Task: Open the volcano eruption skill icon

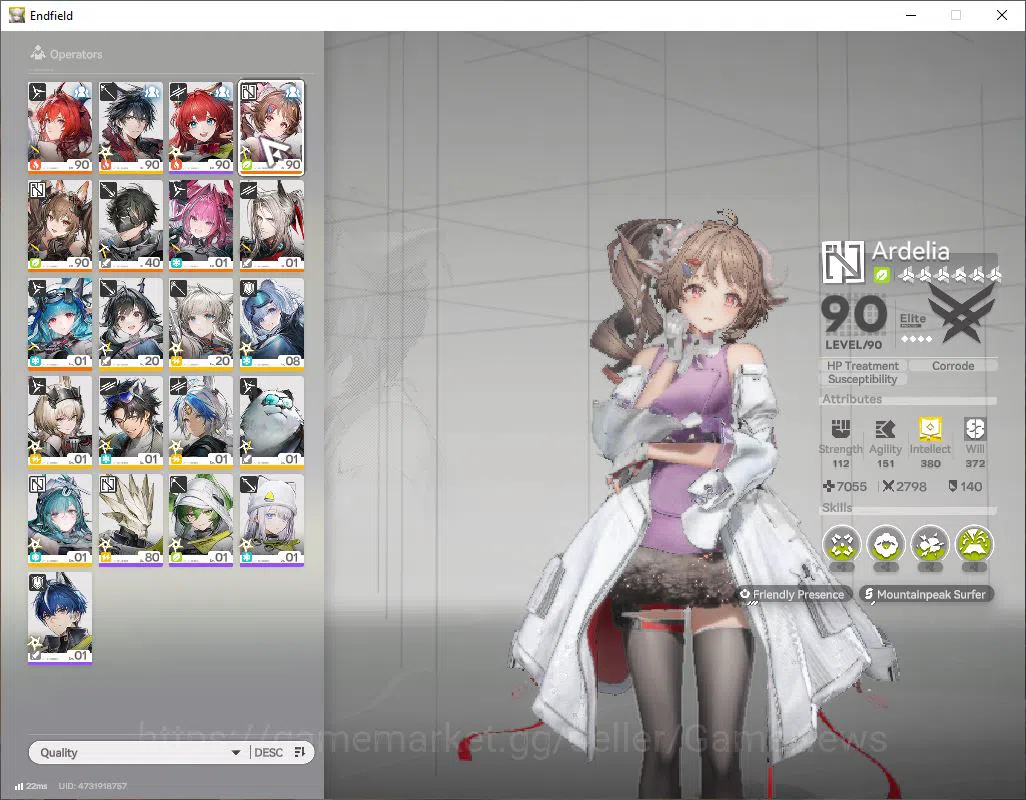Action: click(974, 544)
